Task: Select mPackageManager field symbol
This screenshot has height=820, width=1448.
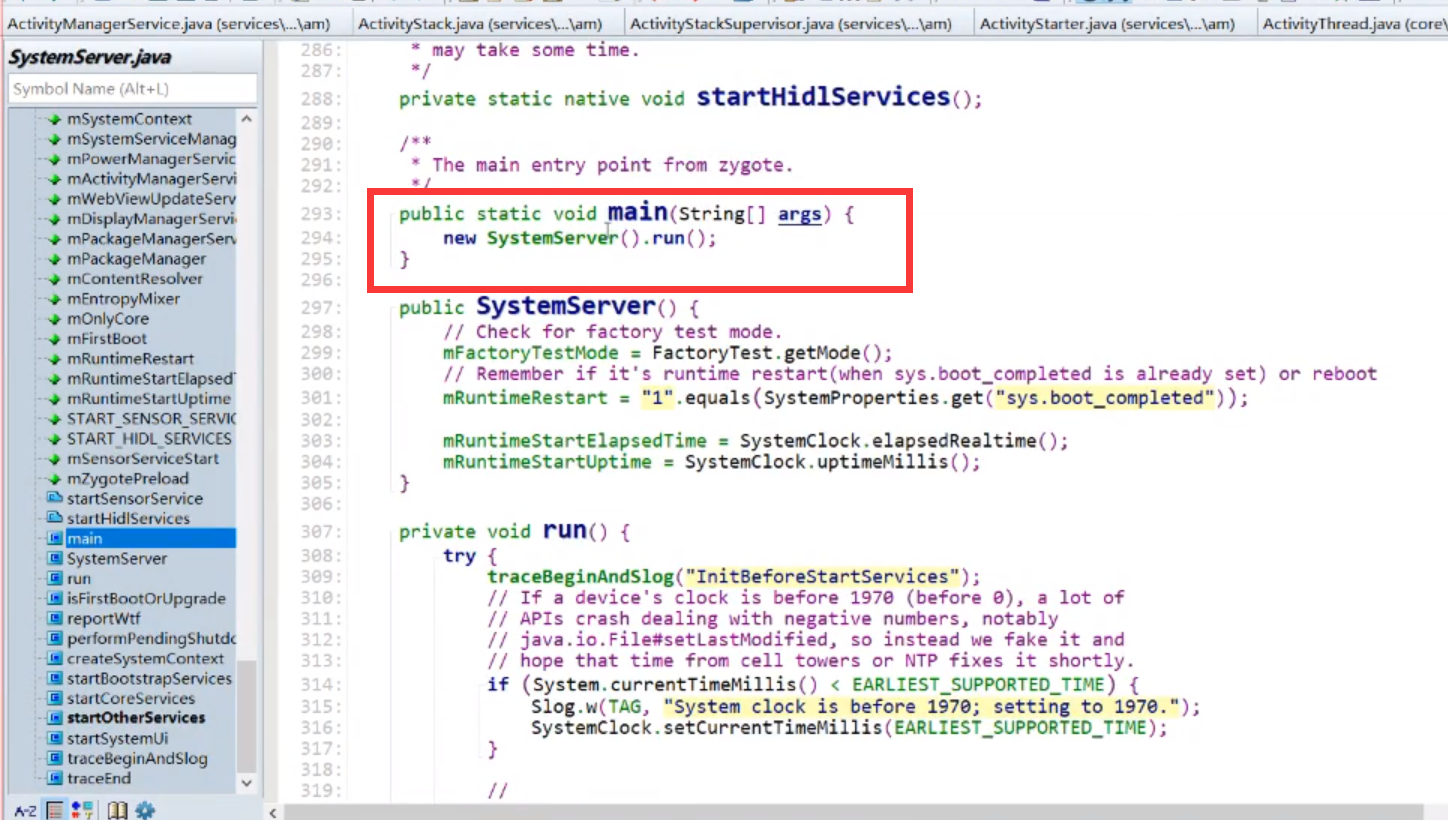Action: tap(136, 259)
